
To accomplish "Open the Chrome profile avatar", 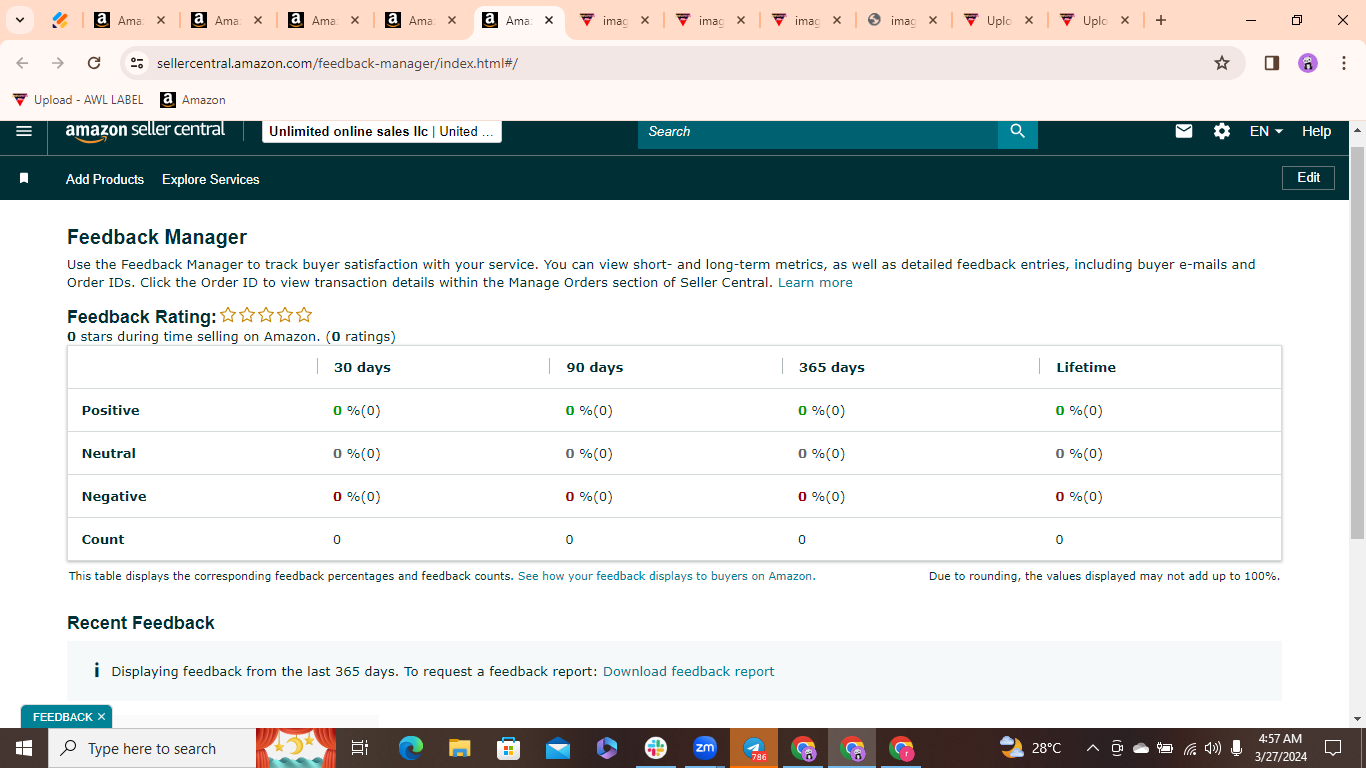I will 1308,63.
